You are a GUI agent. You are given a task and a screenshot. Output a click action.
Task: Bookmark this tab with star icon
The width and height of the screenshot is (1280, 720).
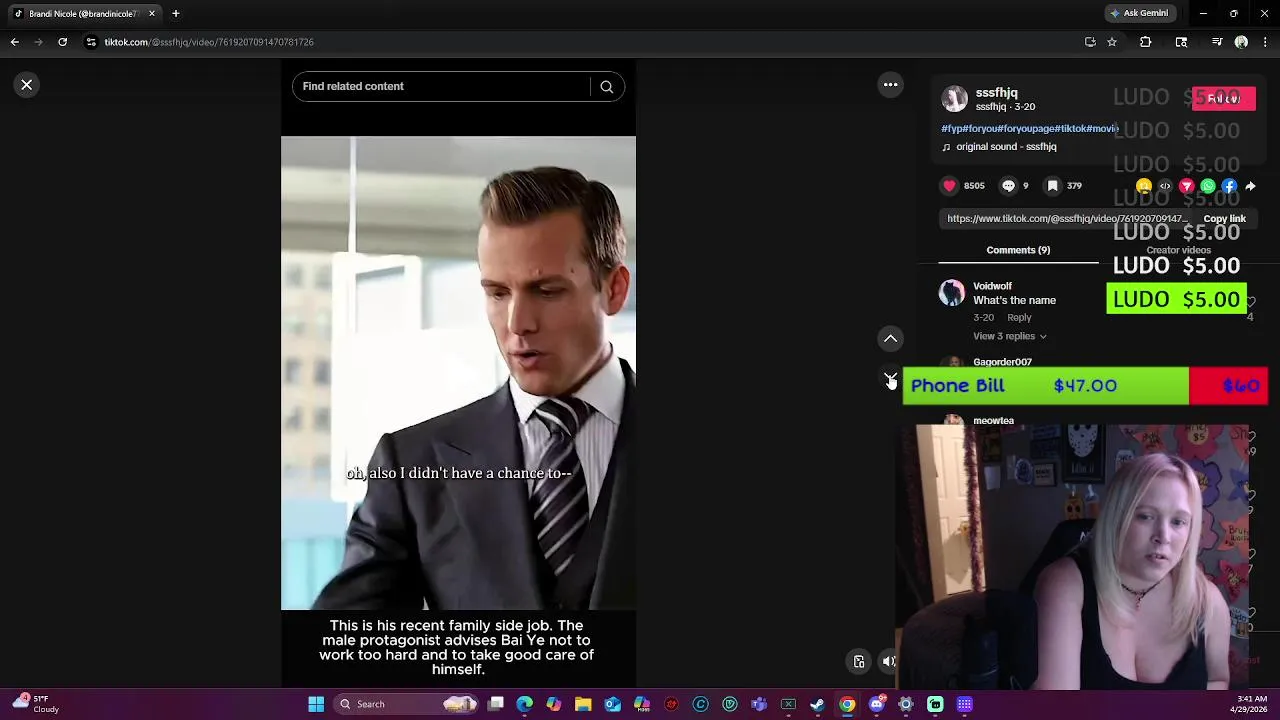coord(1112,42)
